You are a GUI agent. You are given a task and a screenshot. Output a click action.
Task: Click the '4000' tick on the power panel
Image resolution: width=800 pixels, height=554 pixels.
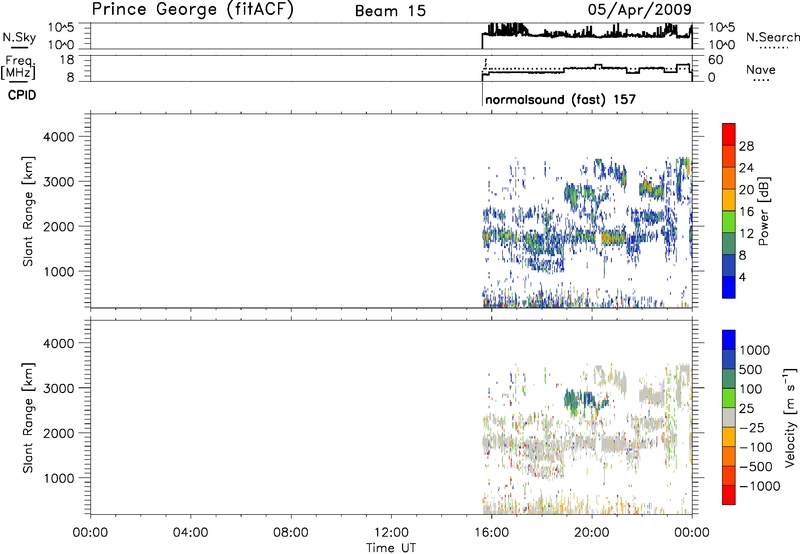click(59, 137)
